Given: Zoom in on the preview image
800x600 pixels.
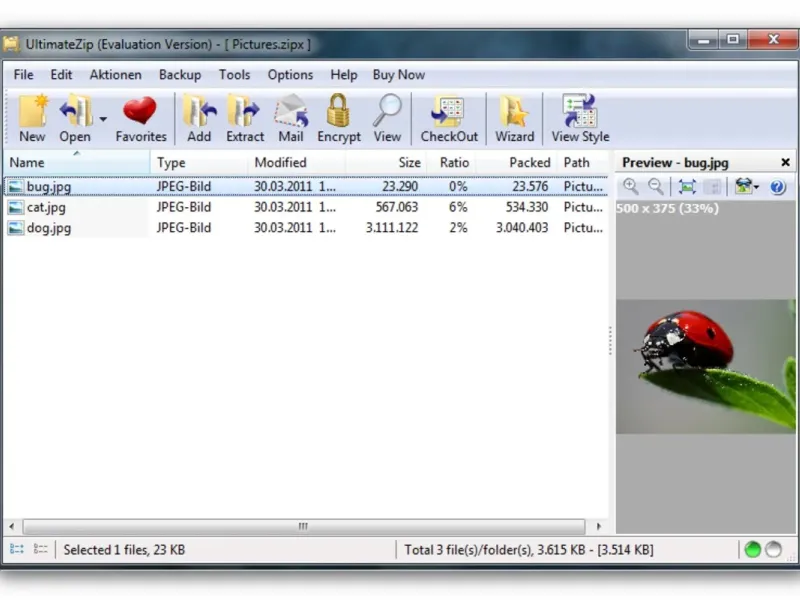Looking at the screenshot, I should coord(631,187).
